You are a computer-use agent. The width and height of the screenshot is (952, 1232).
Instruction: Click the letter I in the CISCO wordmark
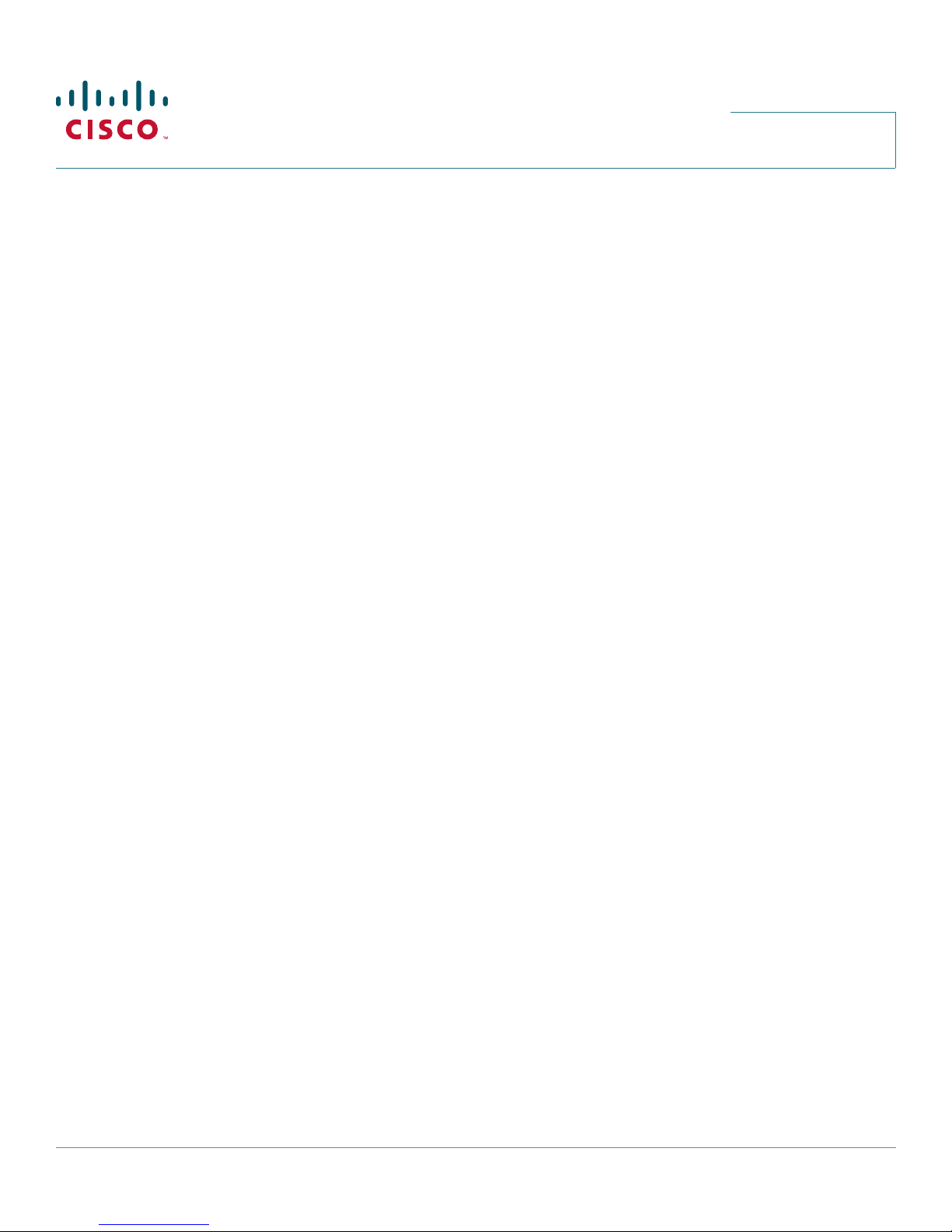90,129
